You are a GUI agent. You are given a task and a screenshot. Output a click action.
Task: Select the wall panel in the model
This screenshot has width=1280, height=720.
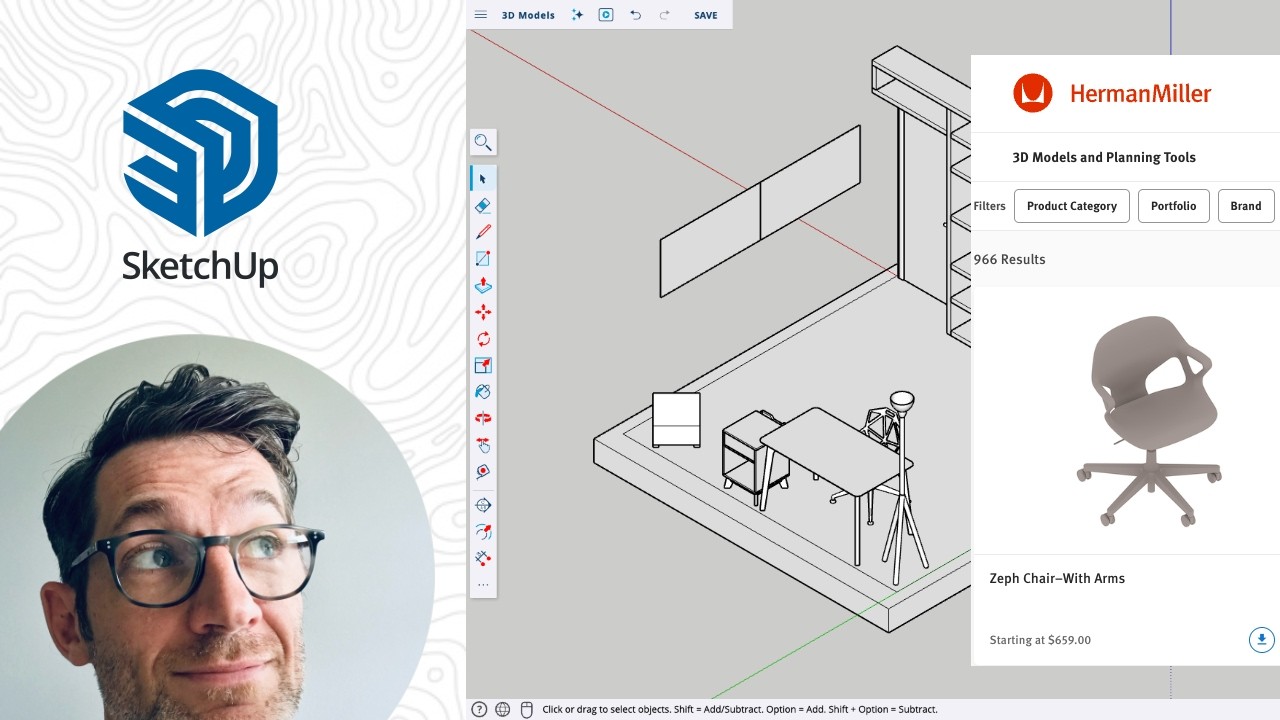[x=760, y=210]
